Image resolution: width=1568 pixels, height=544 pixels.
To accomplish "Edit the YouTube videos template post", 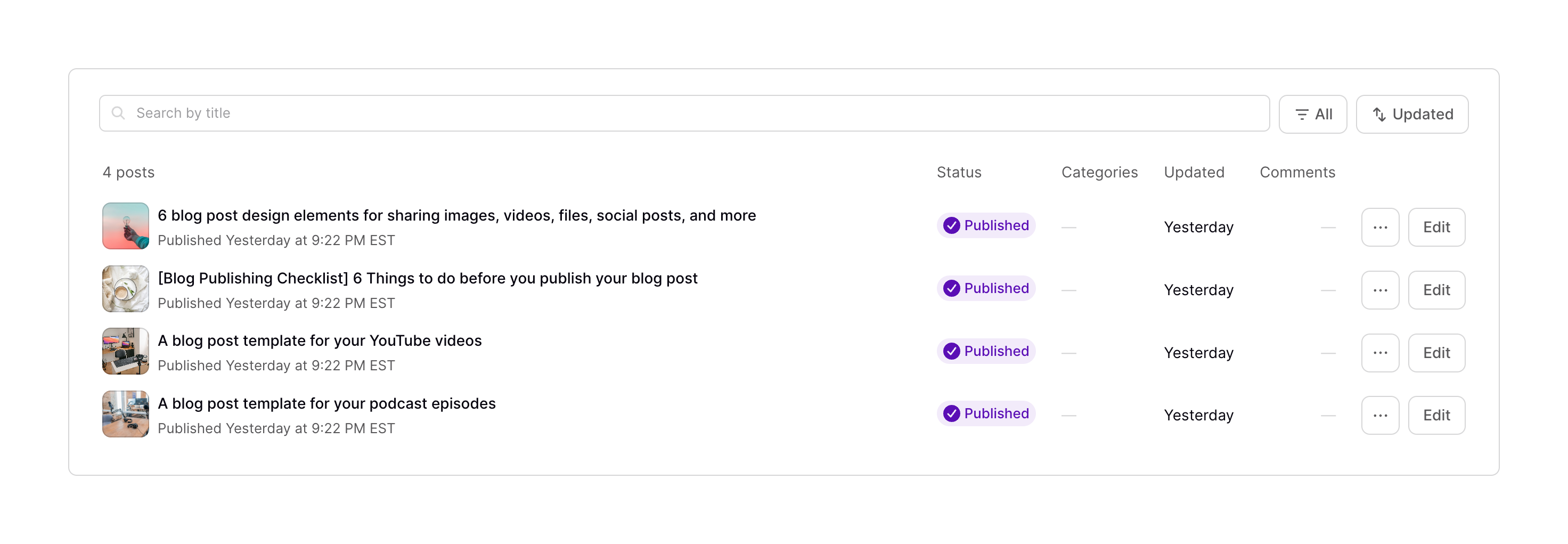I will click(x=1436, y=353).
